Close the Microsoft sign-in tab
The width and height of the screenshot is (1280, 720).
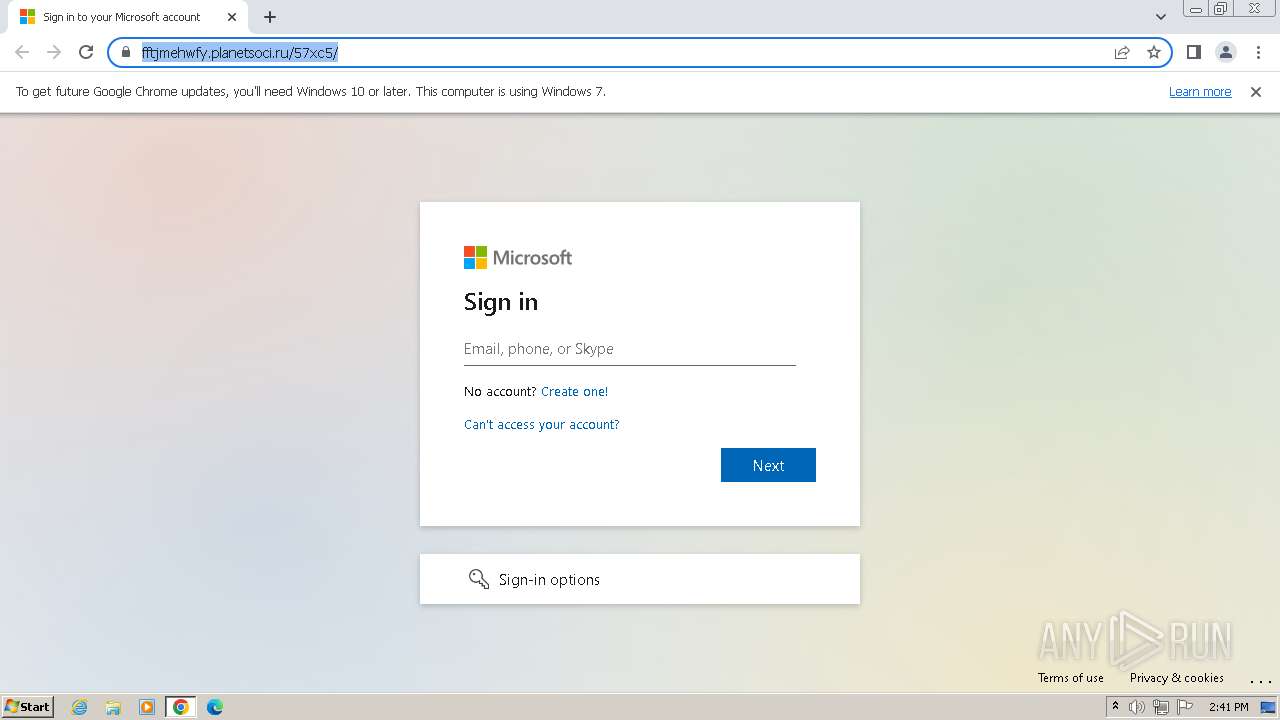point(232,17)
